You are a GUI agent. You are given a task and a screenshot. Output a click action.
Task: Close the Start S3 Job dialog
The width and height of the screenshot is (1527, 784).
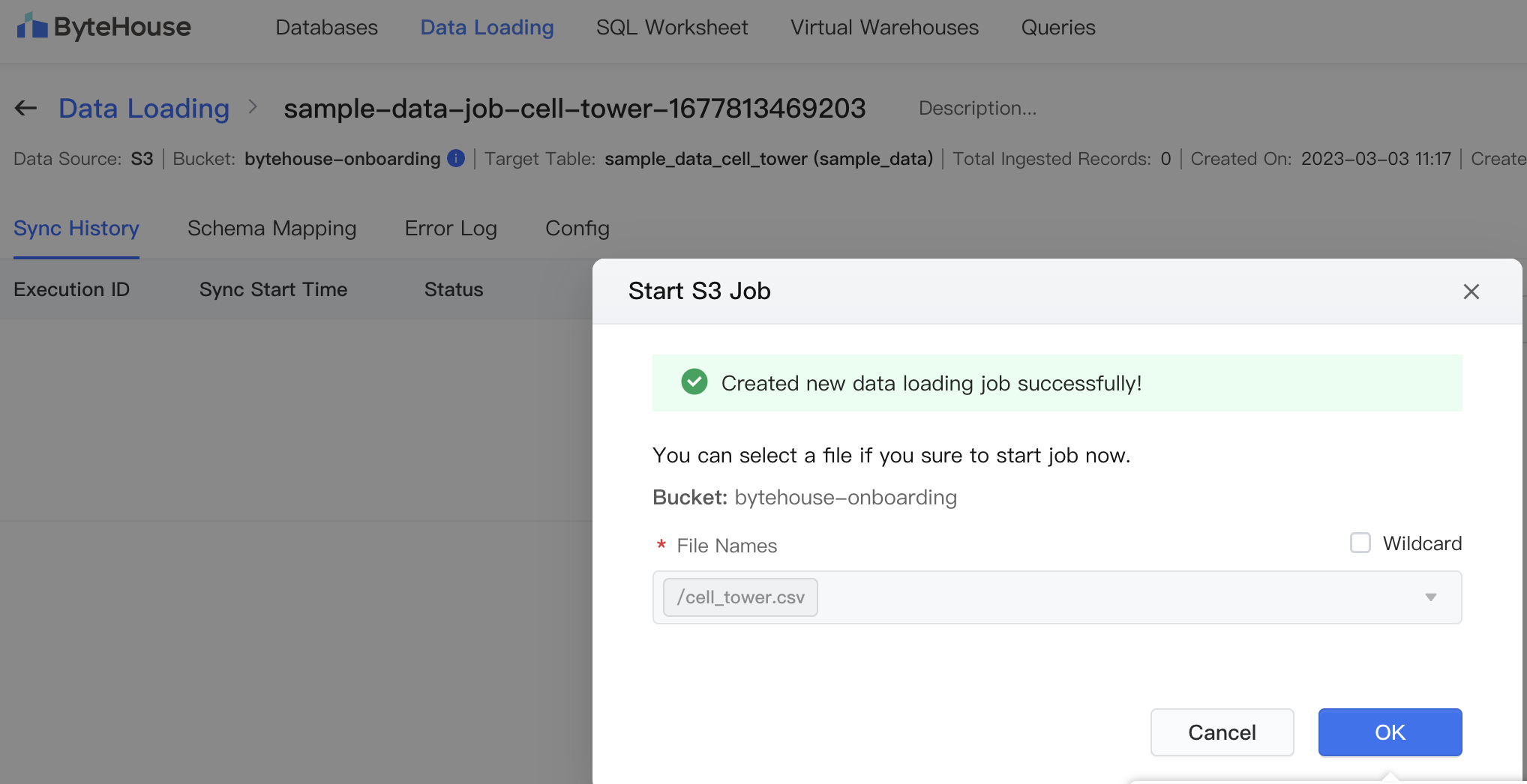1471,292
